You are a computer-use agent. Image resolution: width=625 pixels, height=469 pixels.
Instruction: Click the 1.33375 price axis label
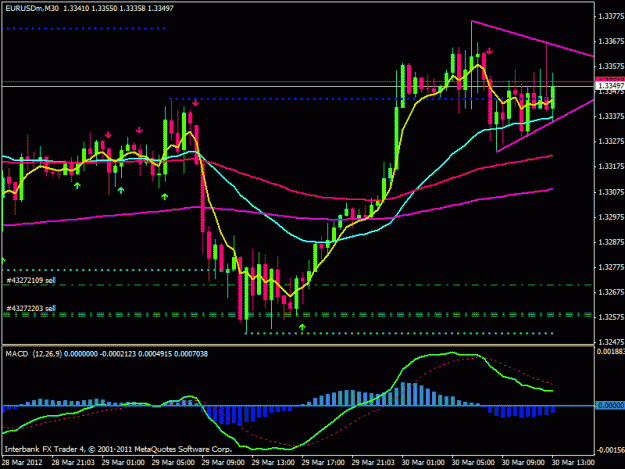(611, 116)
